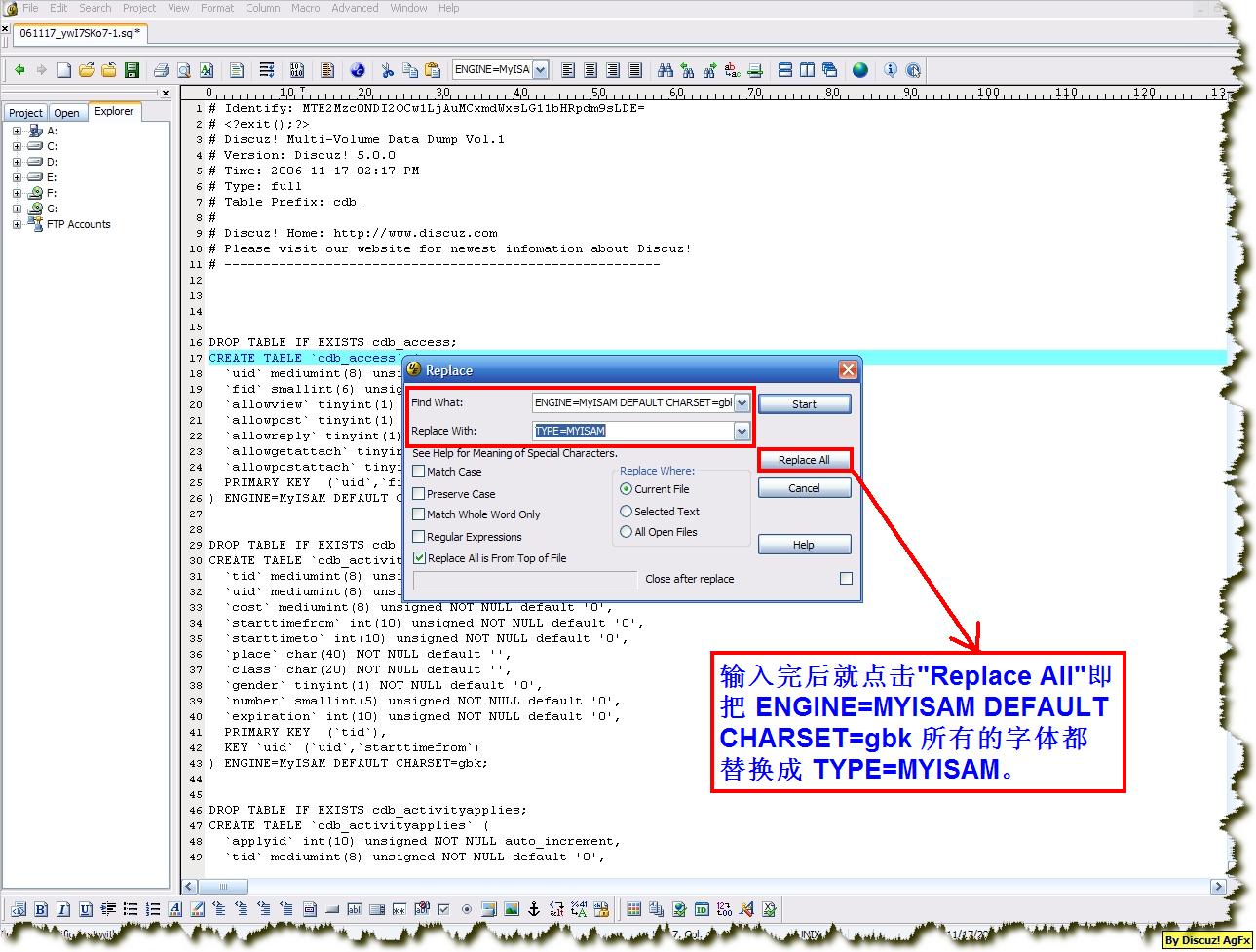Viewport: 1256px width, 952px height.
Task: Expand the G: drive tree node
Action: point(17,209)
